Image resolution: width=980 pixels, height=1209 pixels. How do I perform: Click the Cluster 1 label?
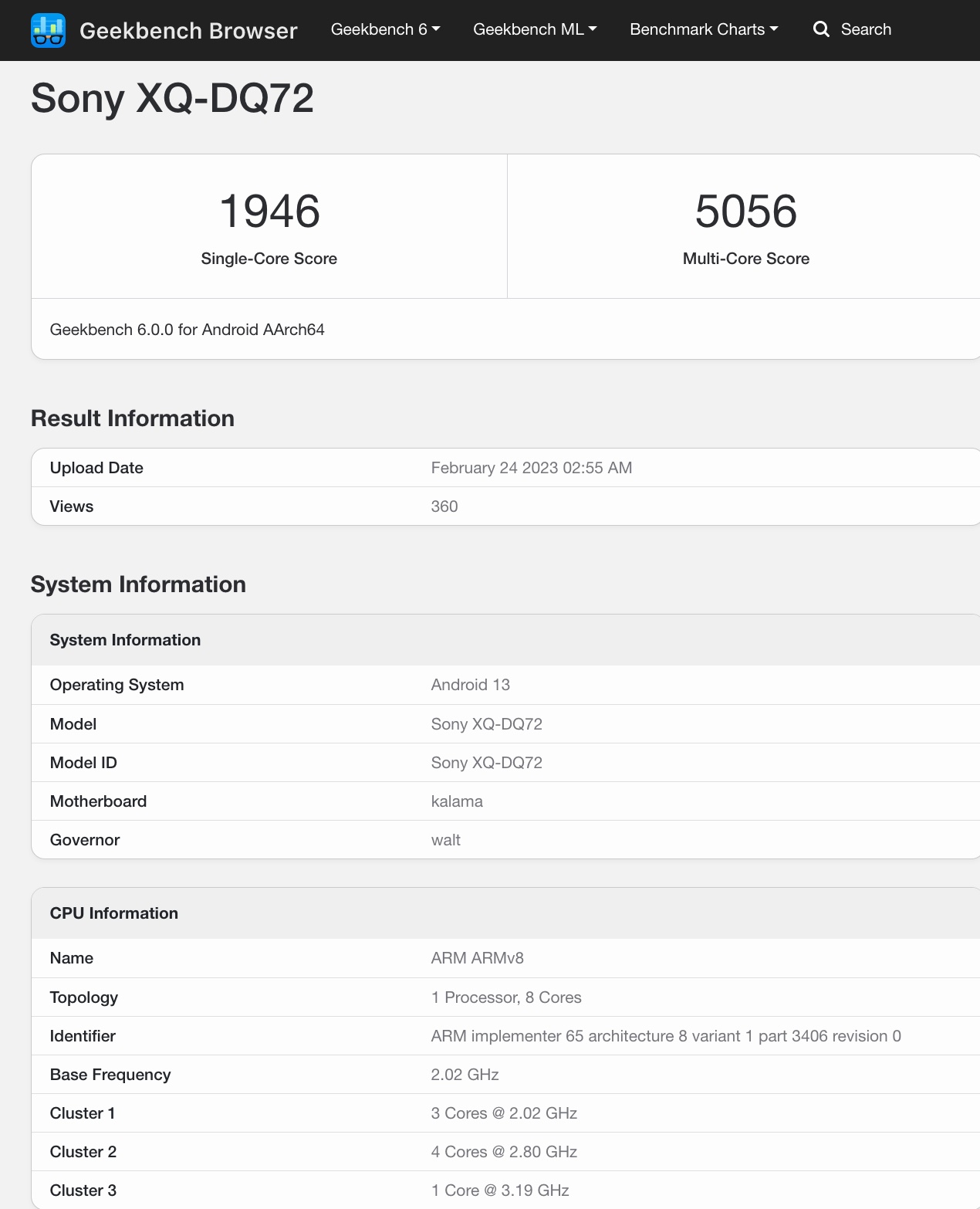(83, 1113)
